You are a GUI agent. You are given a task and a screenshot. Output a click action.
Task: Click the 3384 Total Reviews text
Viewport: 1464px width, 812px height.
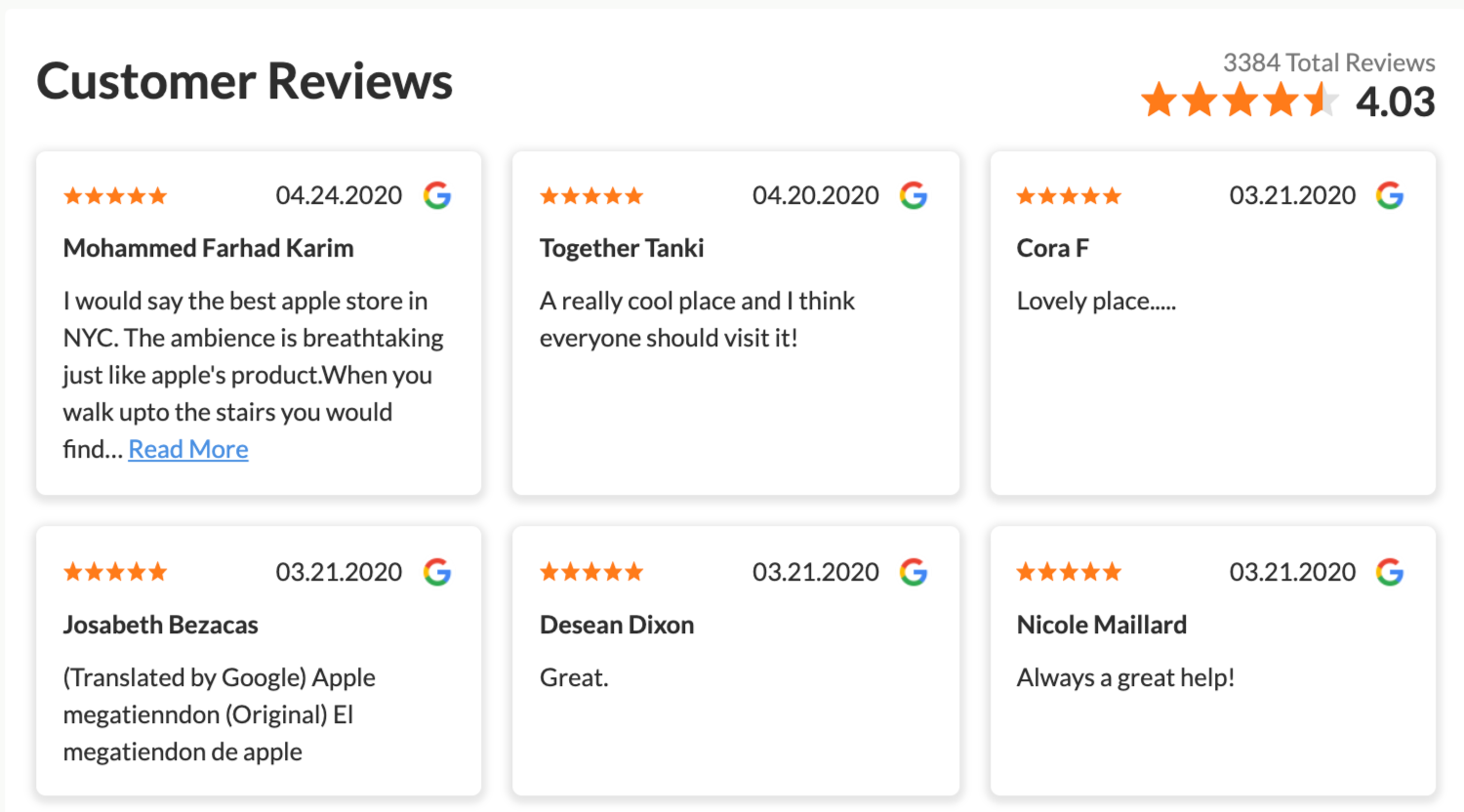click(1329, 62)
